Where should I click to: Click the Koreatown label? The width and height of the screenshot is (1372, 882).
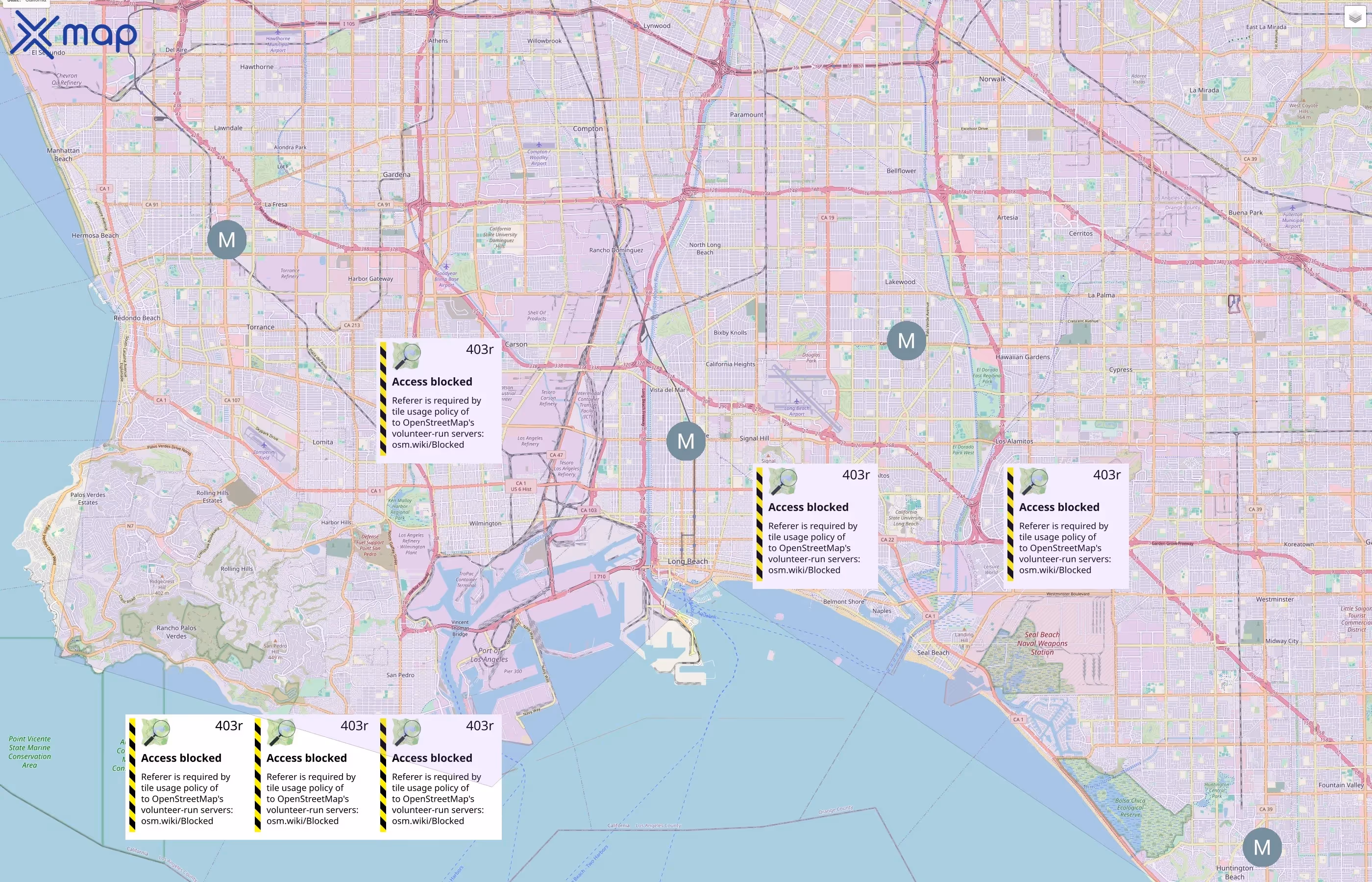coord(1298,544)
